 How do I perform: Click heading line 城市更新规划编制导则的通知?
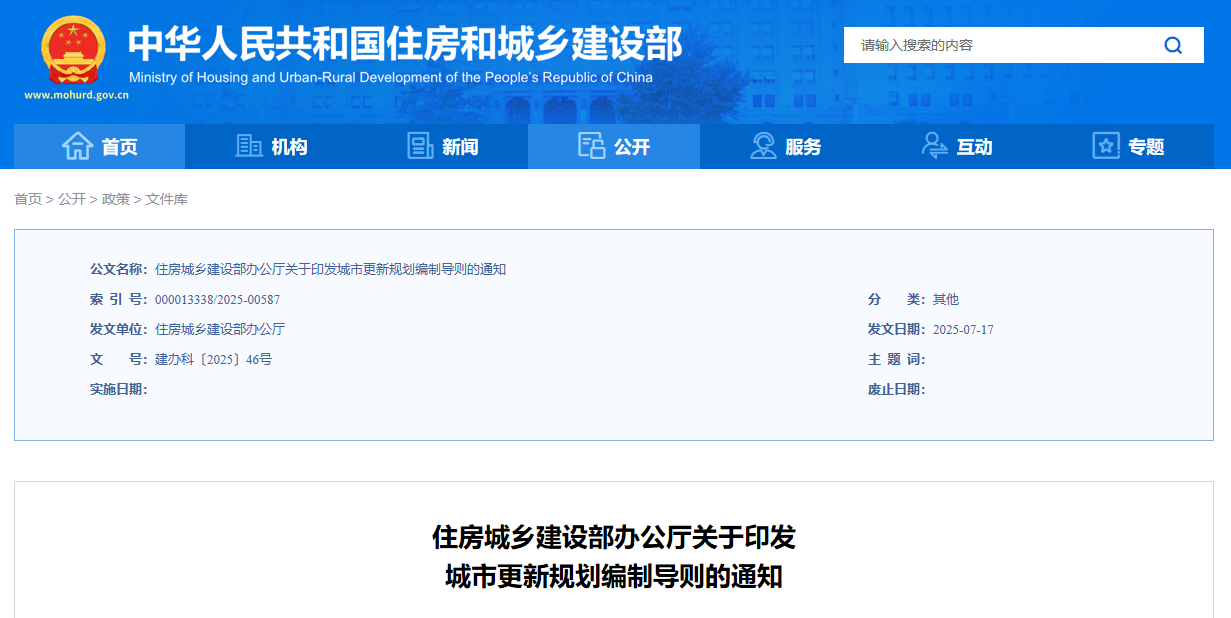pos(614,577)
